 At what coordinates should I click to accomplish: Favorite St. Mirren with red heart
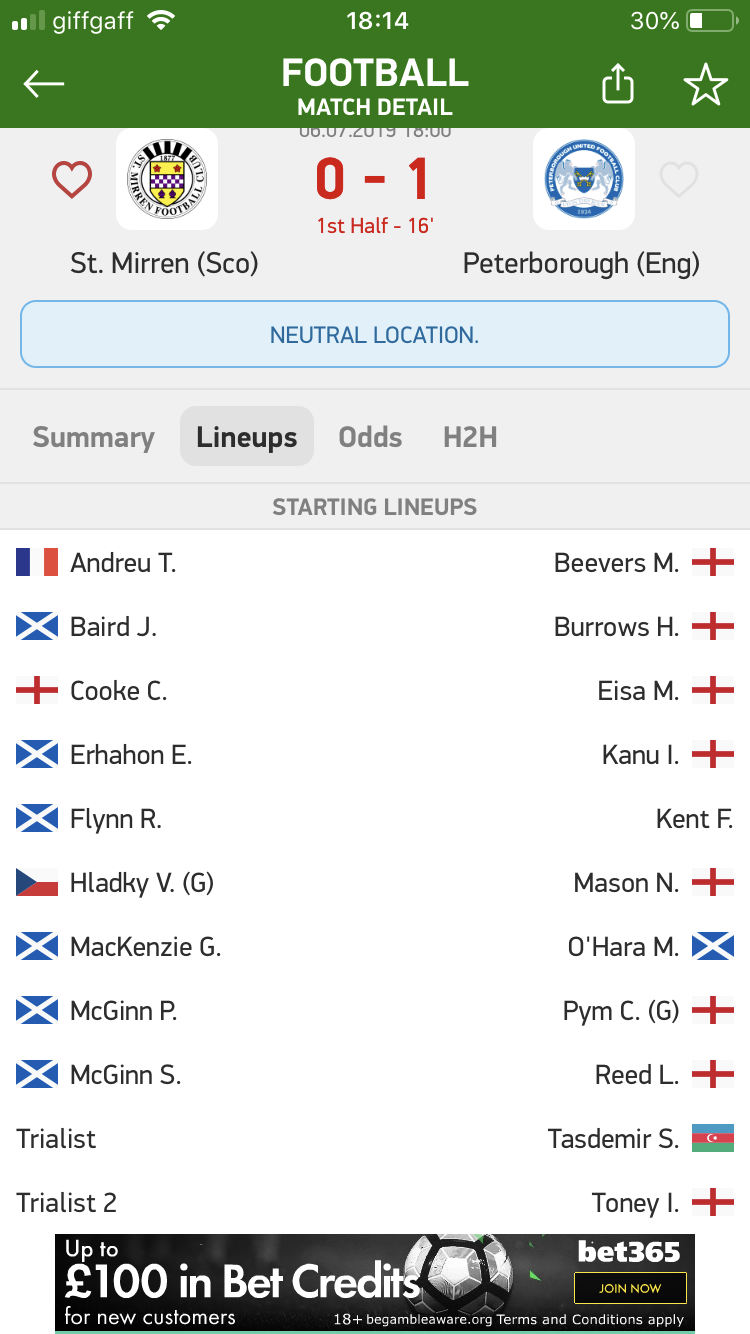point(72,180)
